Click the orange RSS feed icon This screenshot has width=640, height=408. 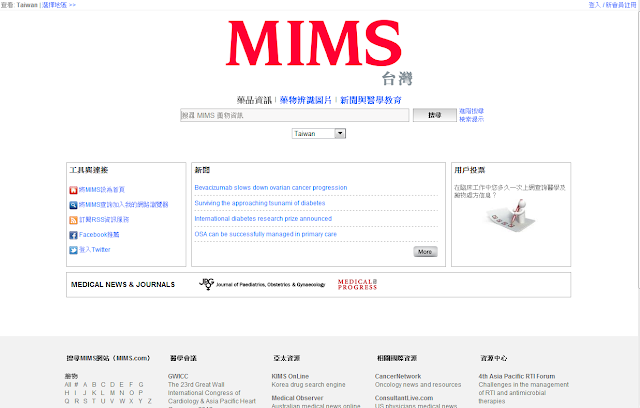pos(73,220)
